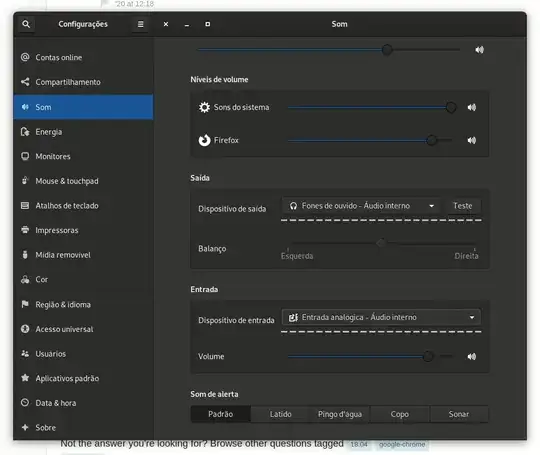Open the Dispositivo de saída dropdown
The width and height of the screenshot is (540, 455).
pyautogui.click(x=361, y=206)
